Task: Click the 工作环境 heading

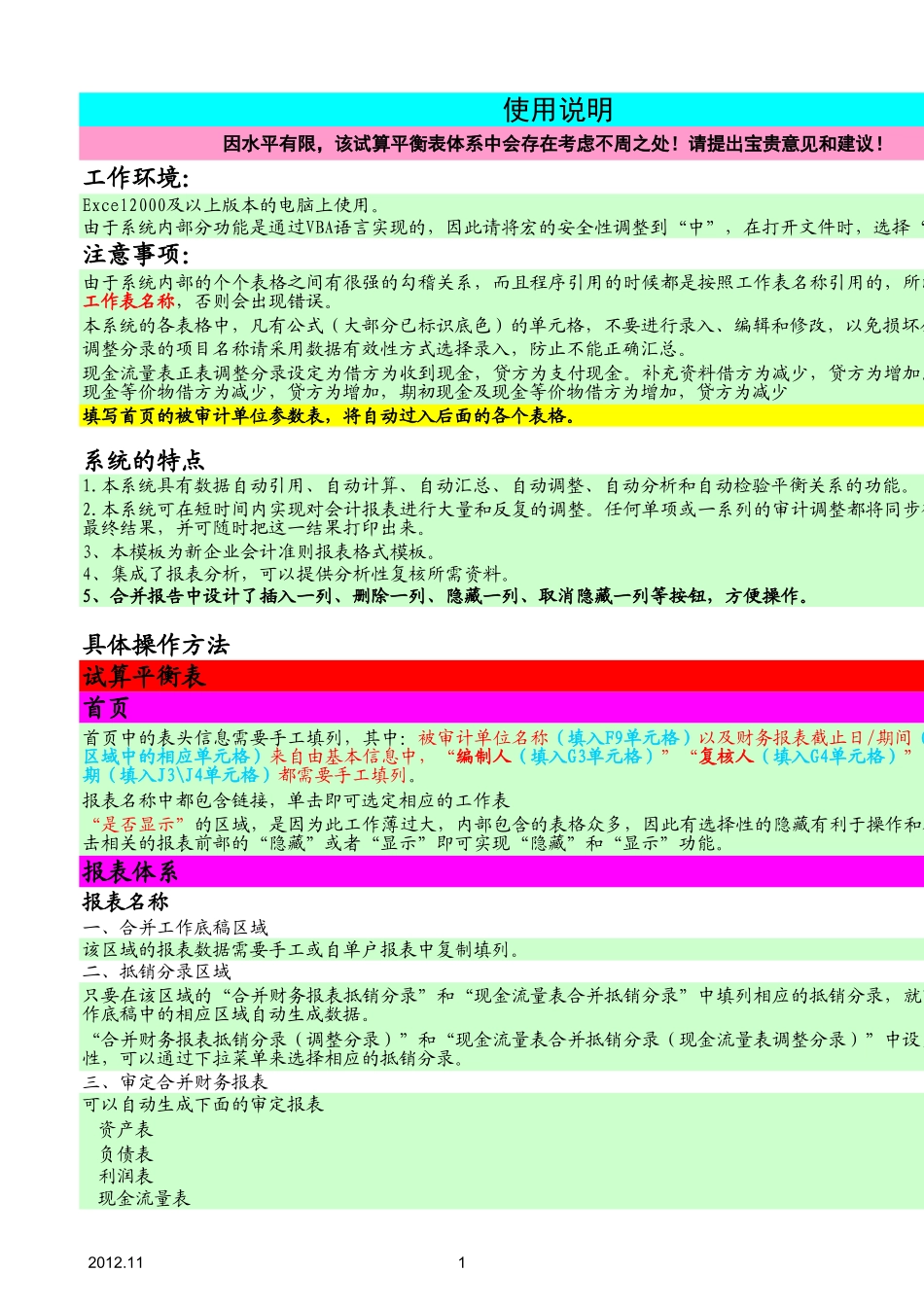Action: tap(136, 177)
